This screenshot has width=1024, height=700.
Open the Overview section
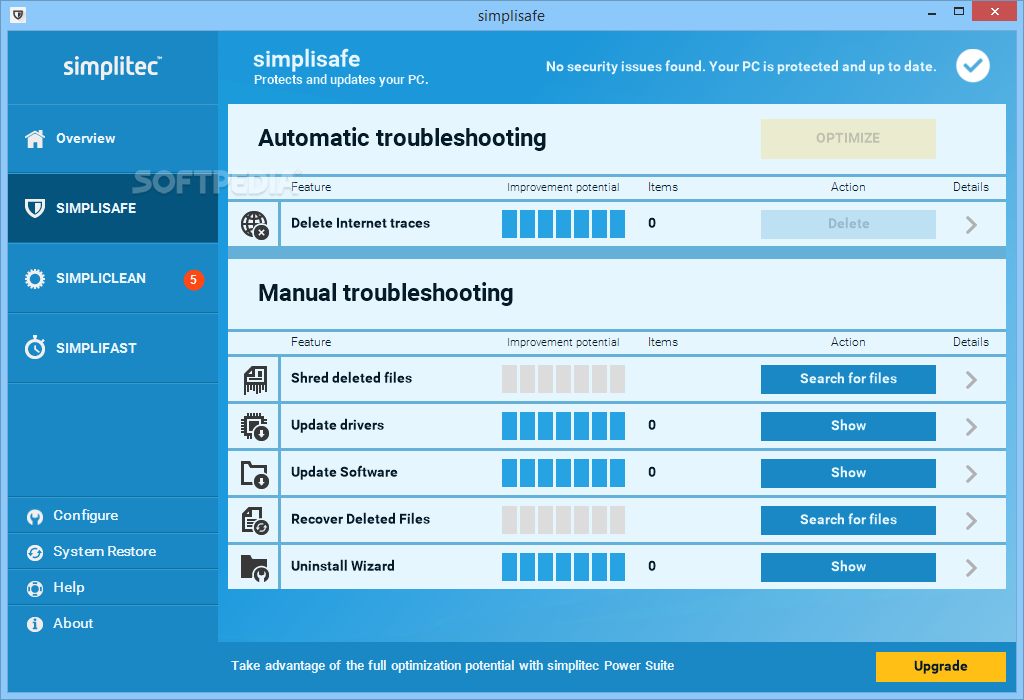click(113, 138)
